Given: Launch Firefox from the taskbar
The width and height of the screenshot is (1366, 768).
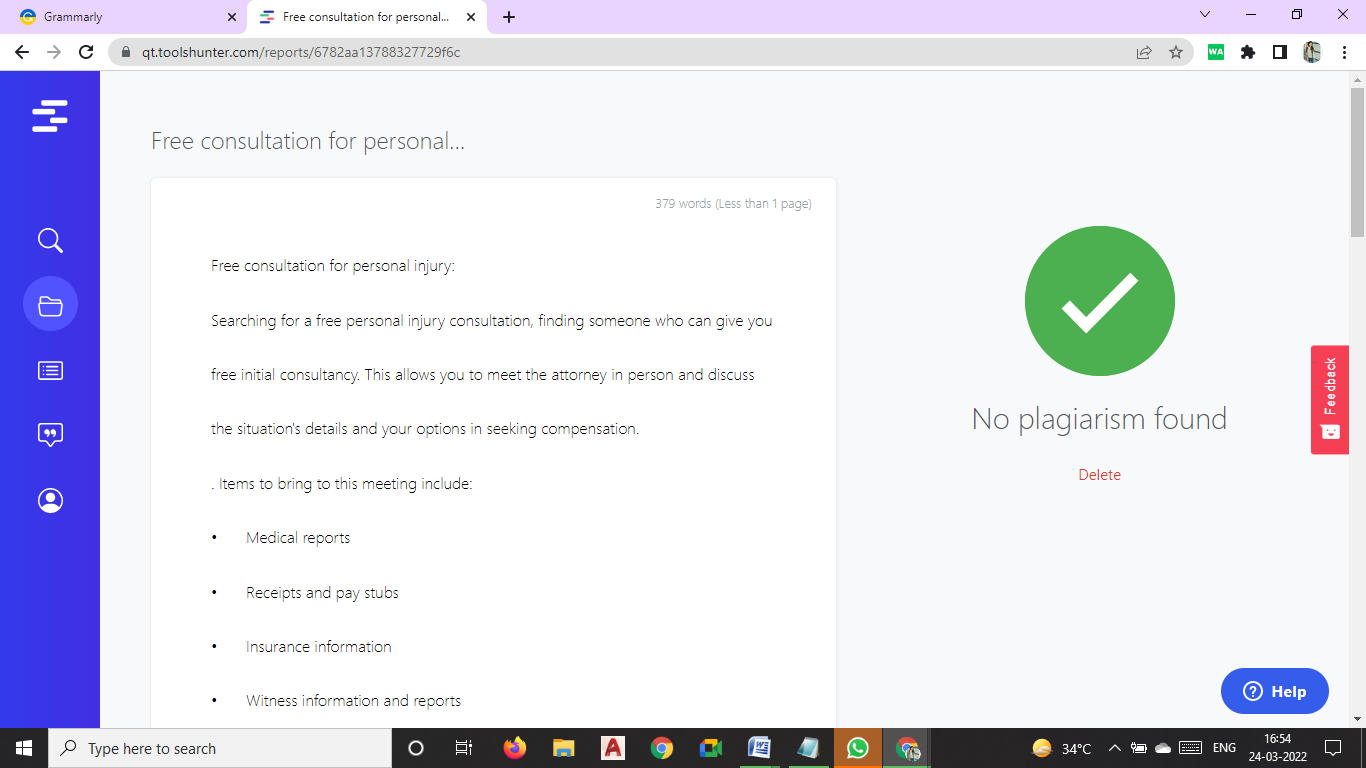Looking at the screenshot, I should [514, 748].
